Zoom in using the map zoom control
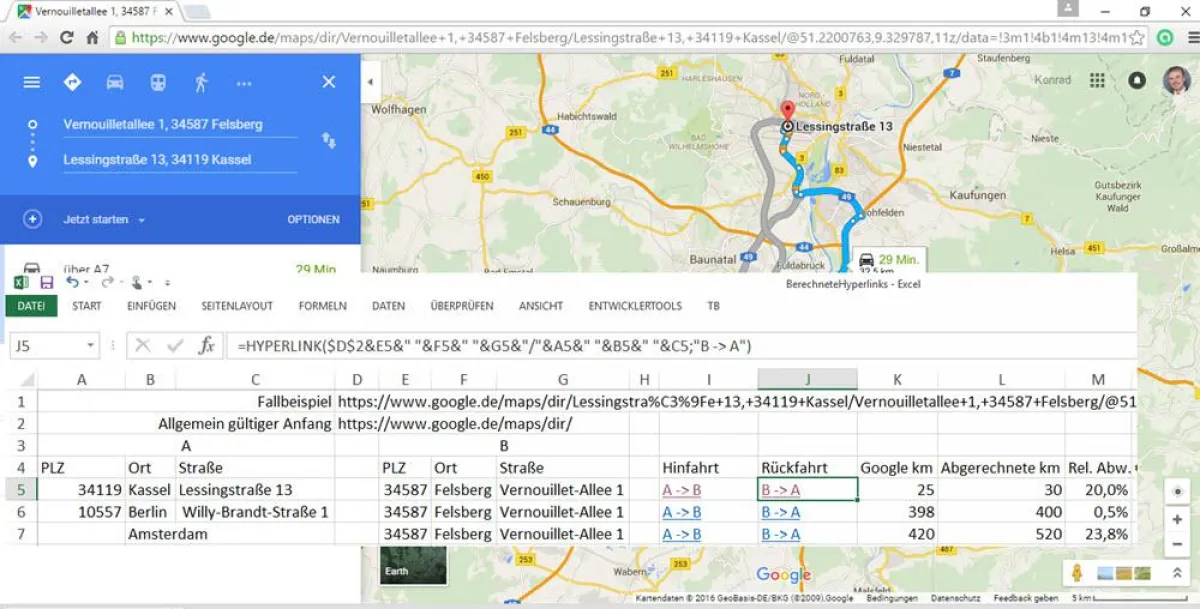The height and width of the screenshot is (609, 1200). click(1177, 519)
